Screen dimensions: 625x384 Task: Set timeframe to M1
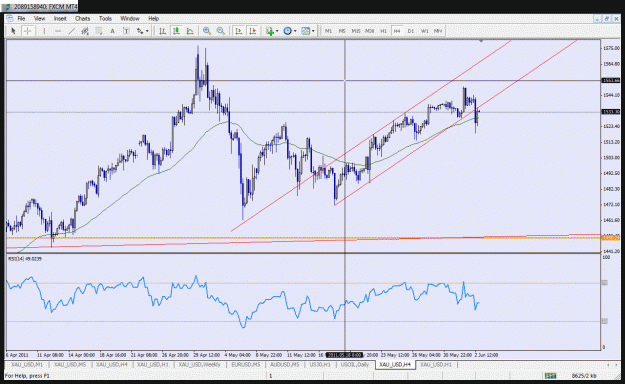(328, 31)
